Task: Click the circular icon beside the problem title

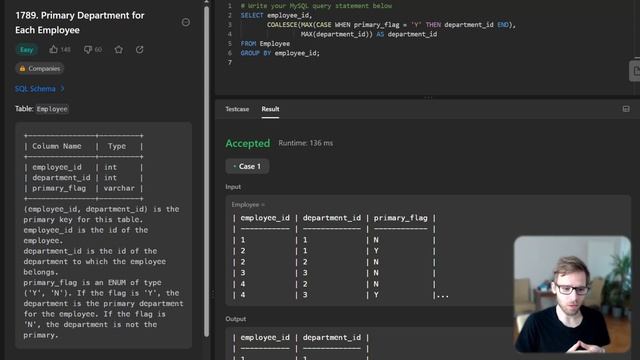Action: pyautogui.click(x=186, y=22)
